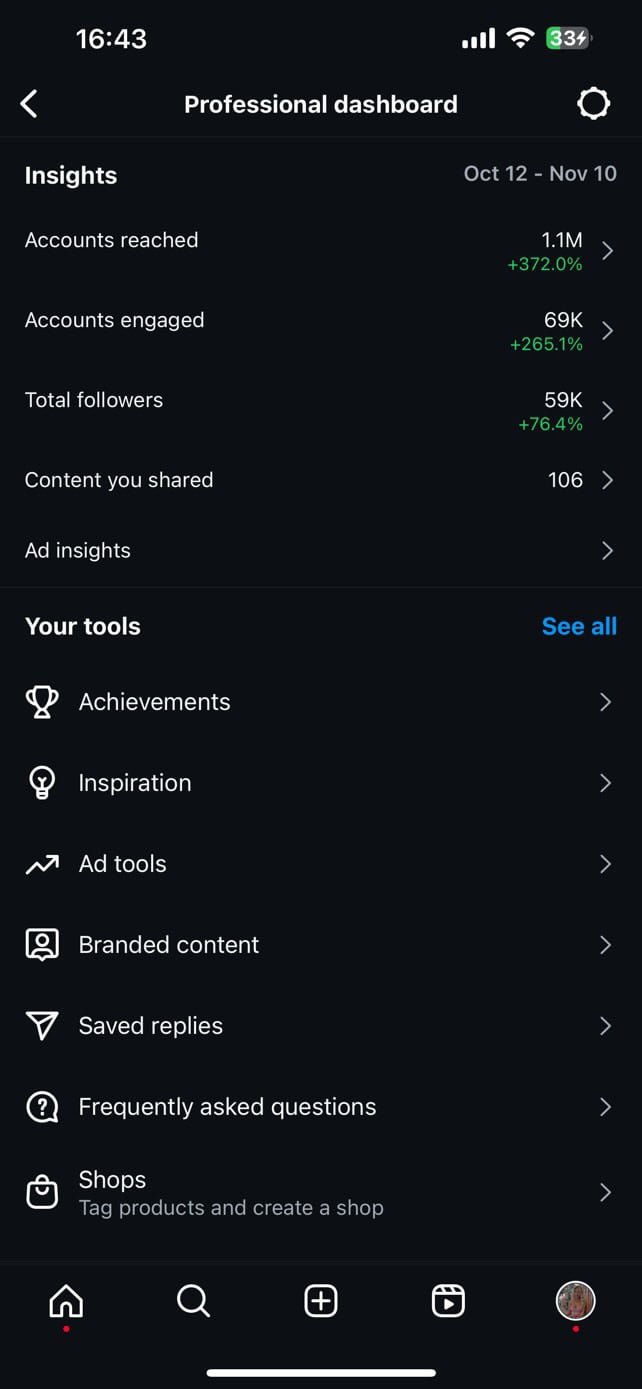The image size is (642, 1389).
Task: Tap the back arrow icon
Action: [x=29, y=104]
